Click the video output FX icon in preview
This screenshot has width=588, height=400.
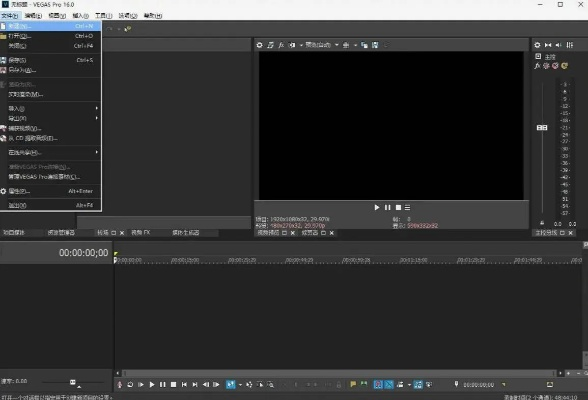coord(281,45)
